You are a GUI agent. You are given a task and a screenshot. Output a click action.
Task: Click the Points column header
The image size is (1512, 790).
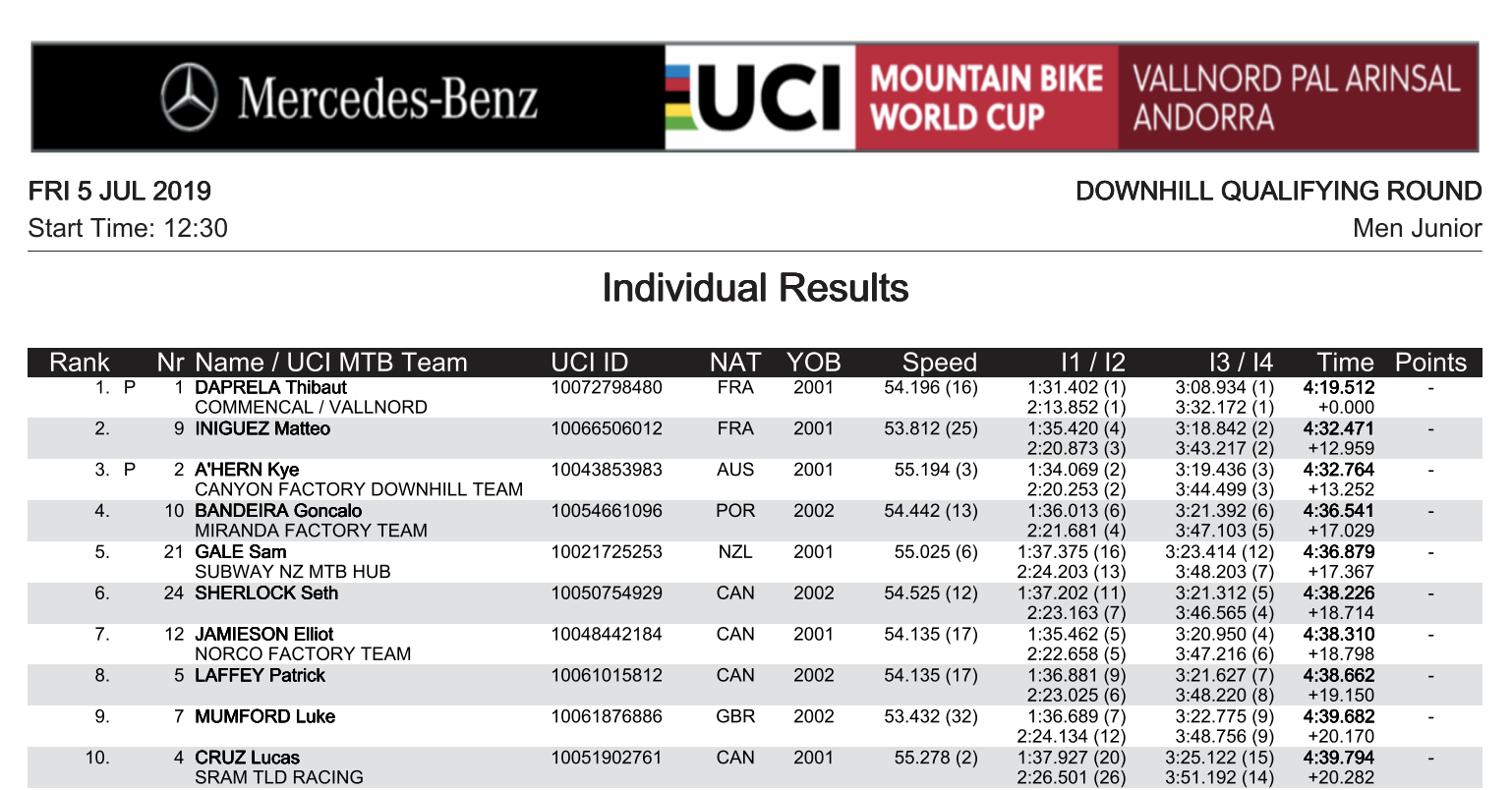point(1430,363)
